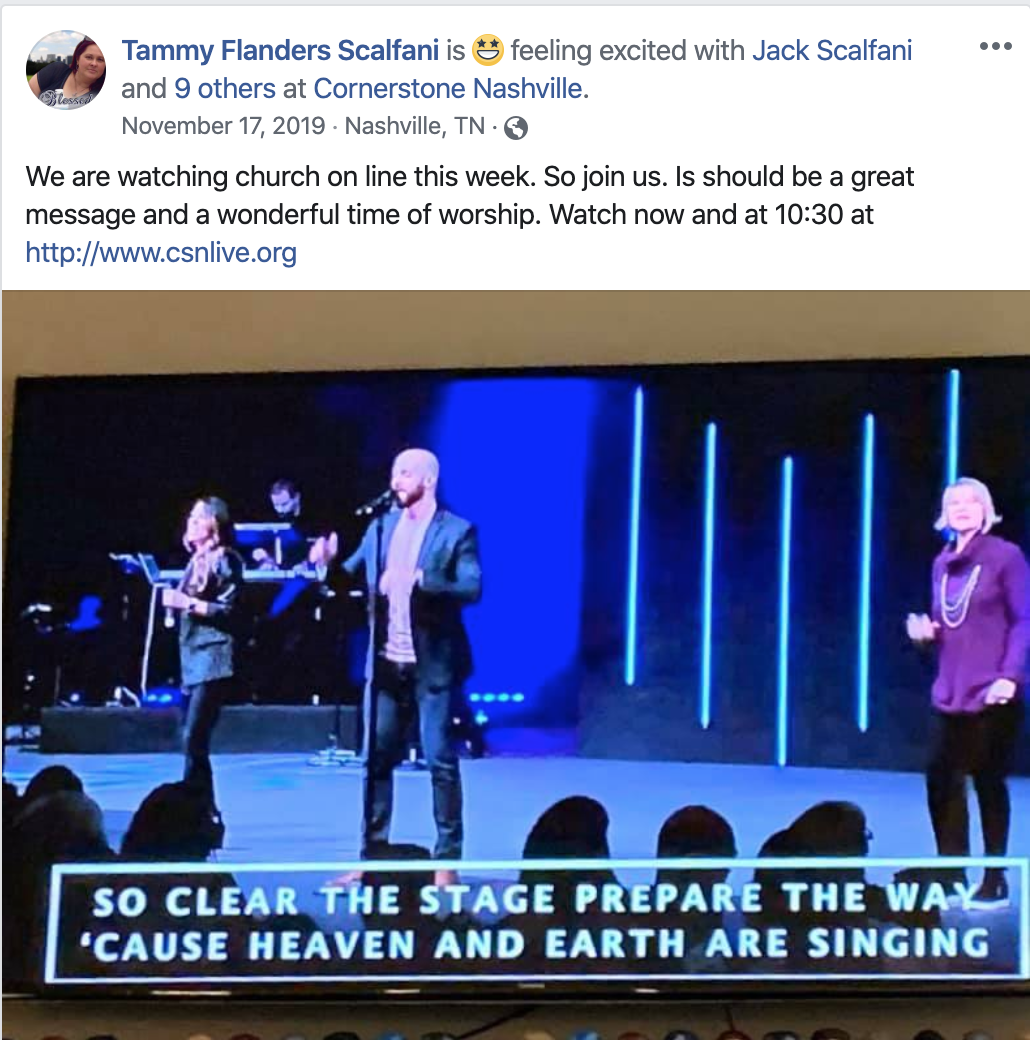
Task: Open the worship service photo
Action: pyautogui.click(x=516, y=665)
